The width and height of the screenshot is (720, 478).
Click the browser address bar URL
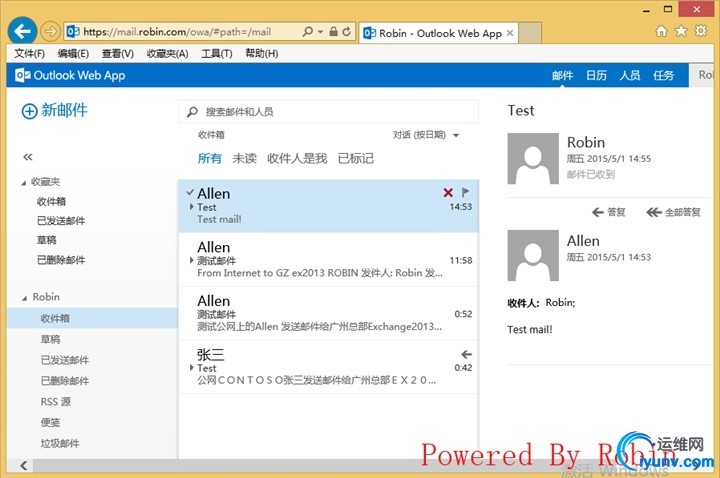(177, 32)
